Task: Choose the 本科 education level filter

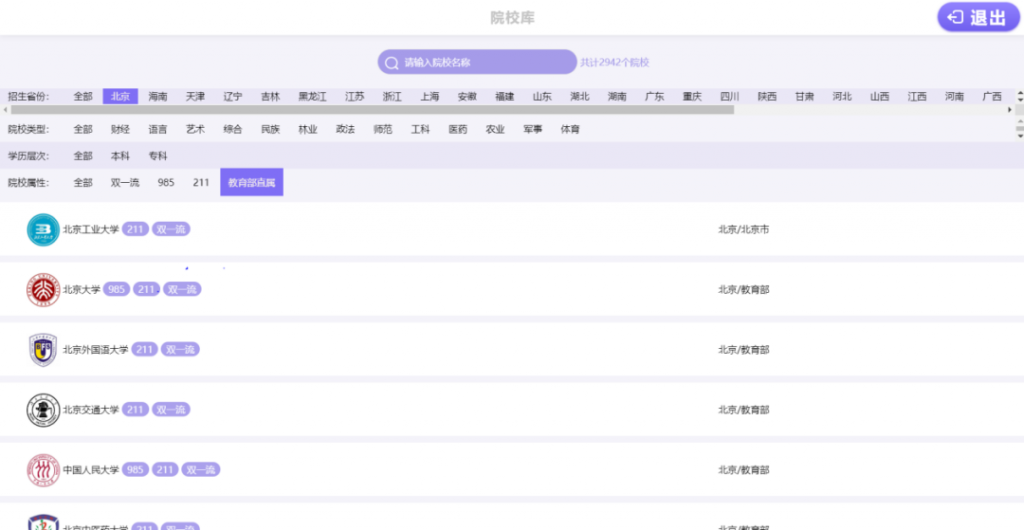Action: coord(120,156)
